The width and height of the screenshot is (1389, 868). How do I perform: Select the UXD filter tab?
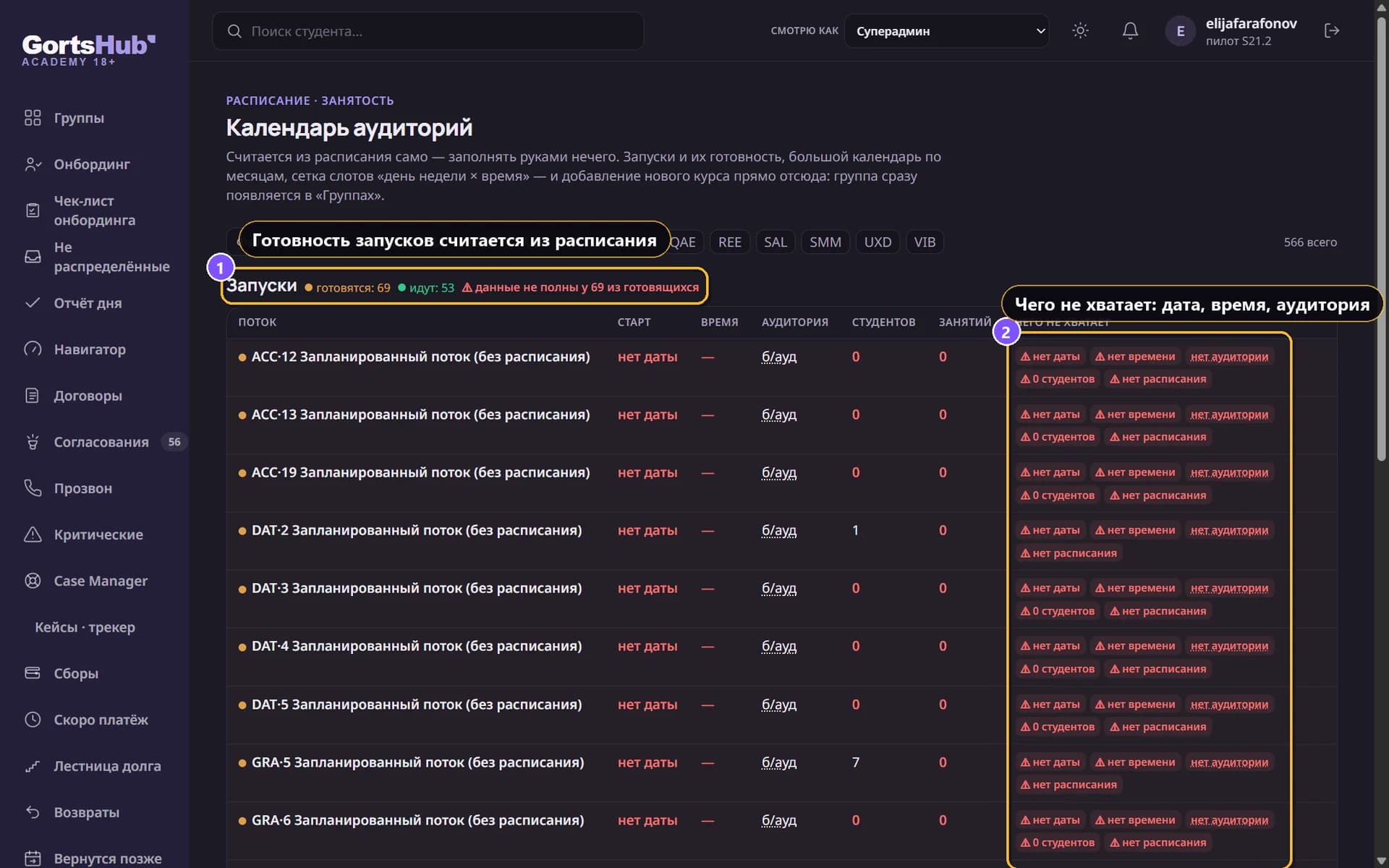click(878, 242)
